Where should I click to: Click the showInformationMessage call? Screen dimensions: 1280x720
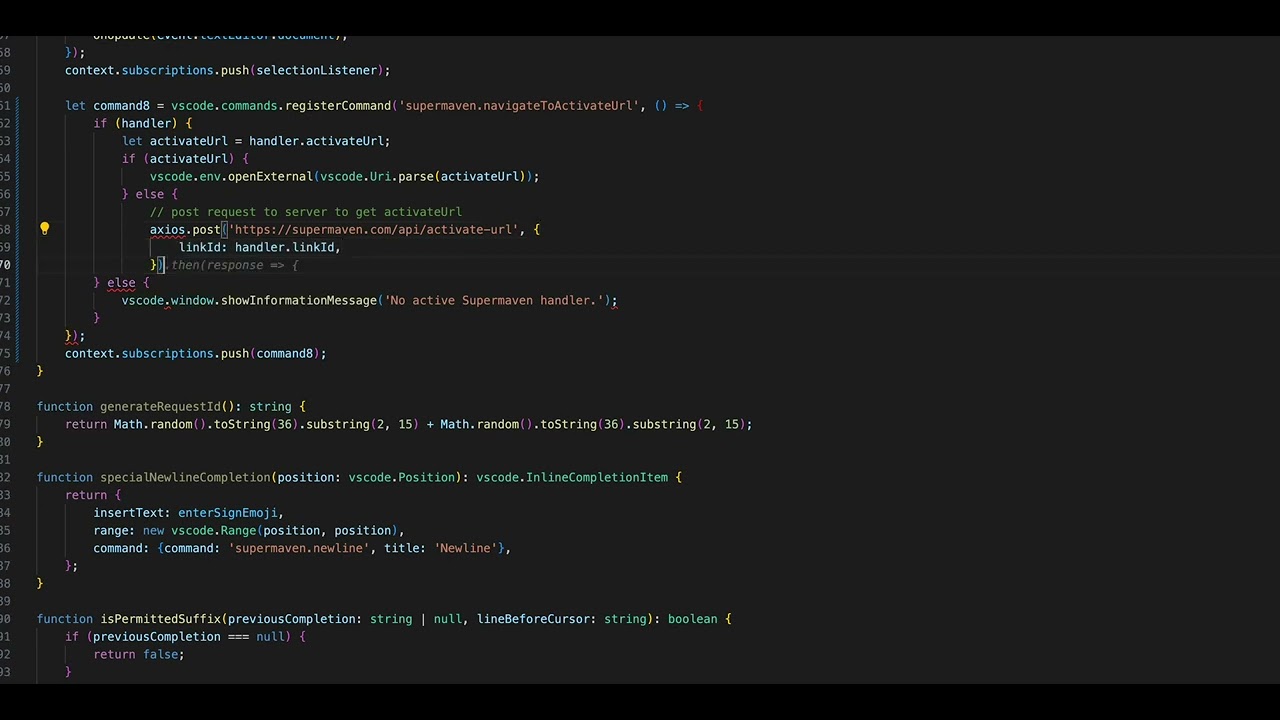(297, 300)
